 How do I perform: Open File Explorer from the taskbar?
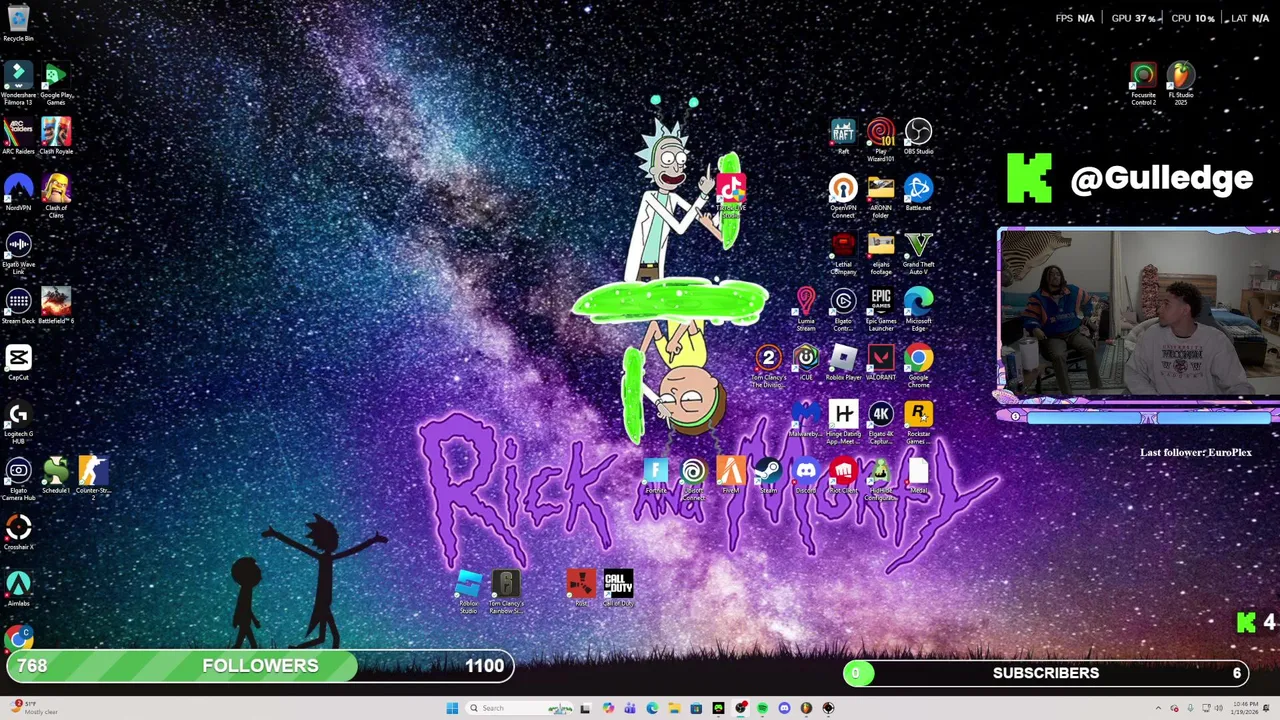coord(674,708)
